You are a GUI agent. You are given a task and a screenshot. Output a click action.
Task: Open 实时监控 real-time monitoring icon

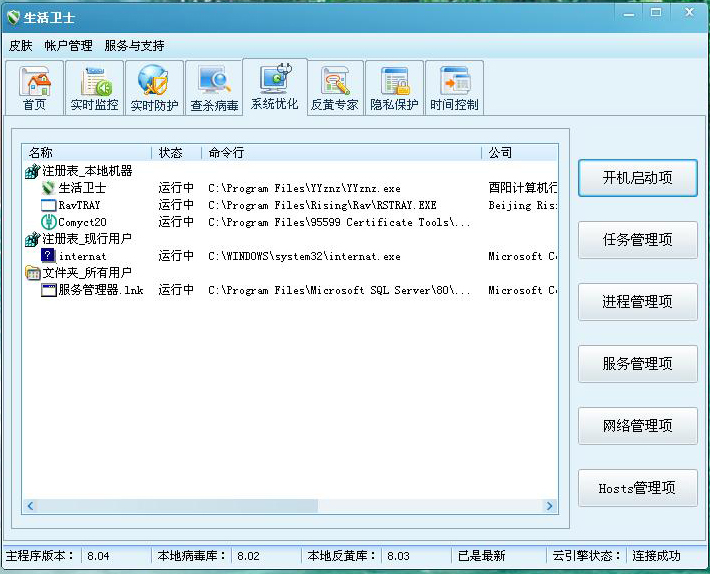tap(94, 88)
